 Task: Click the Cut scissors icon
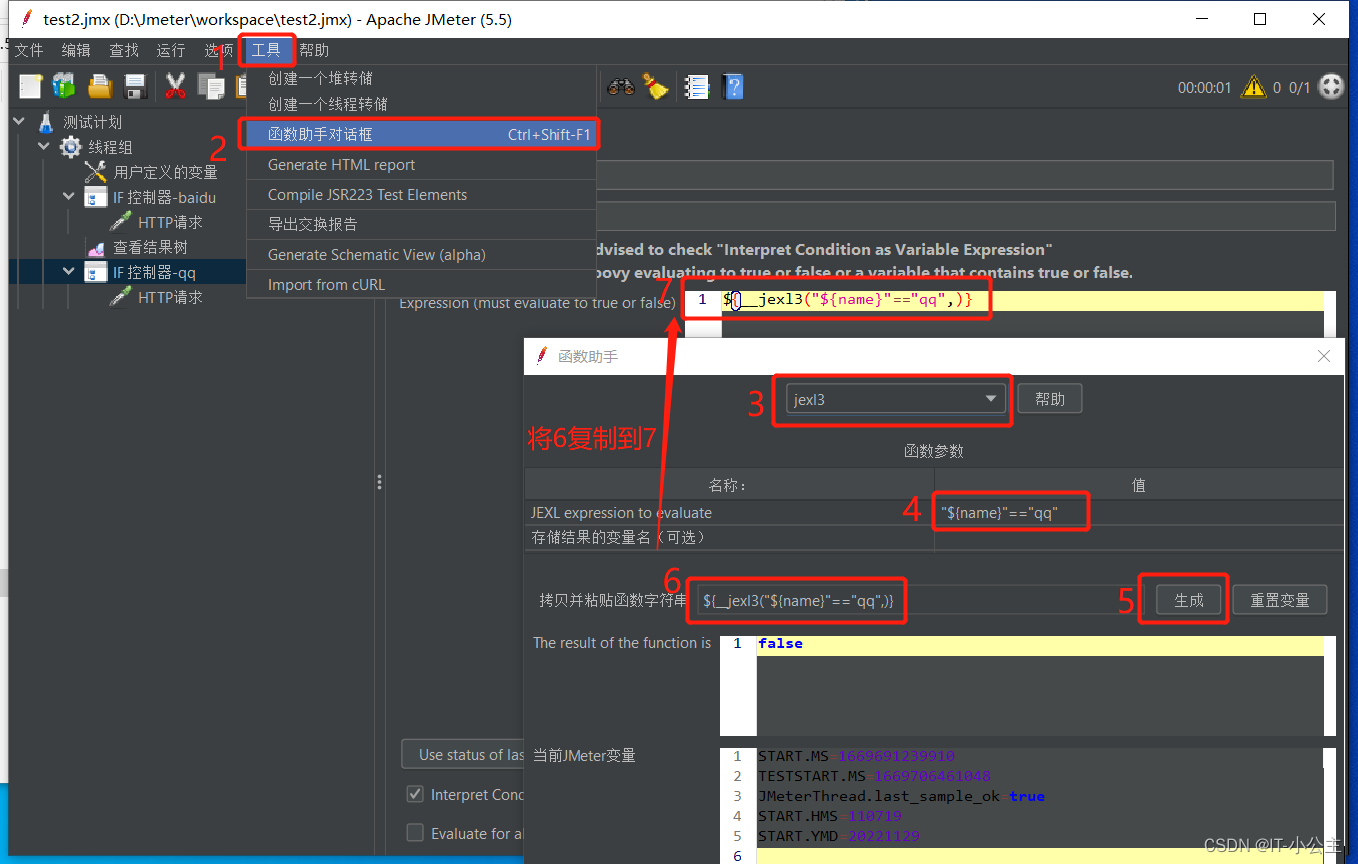pyautogui.click(x=176, y=87)
